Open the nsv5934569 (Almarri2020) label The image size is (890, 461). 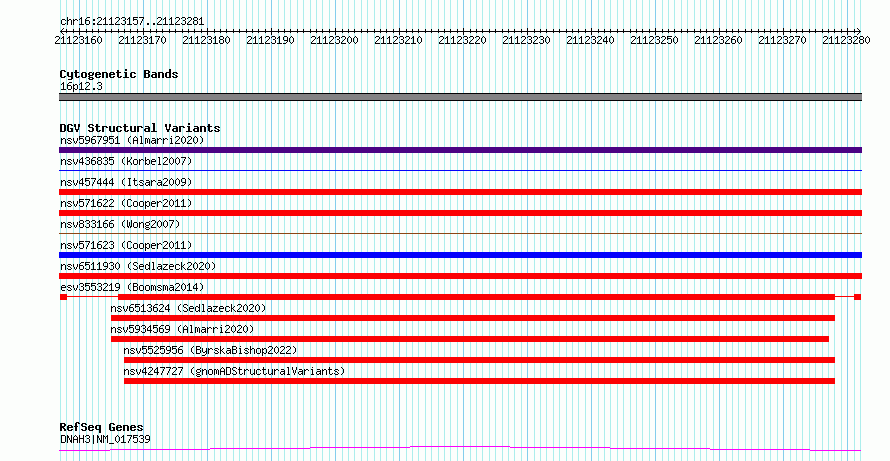pyautogui.click(x=182, y=329)
